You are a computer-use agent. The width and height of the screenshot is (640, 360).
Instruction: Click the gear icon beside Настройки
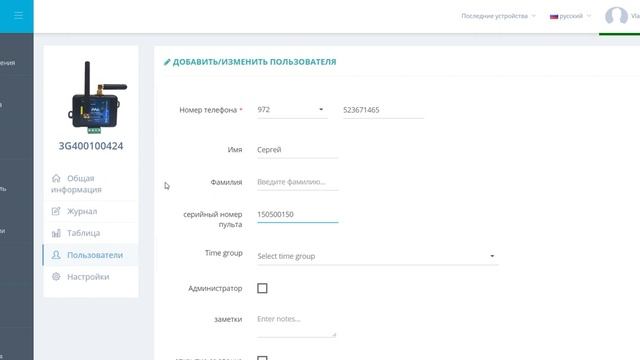pos(56,276)
